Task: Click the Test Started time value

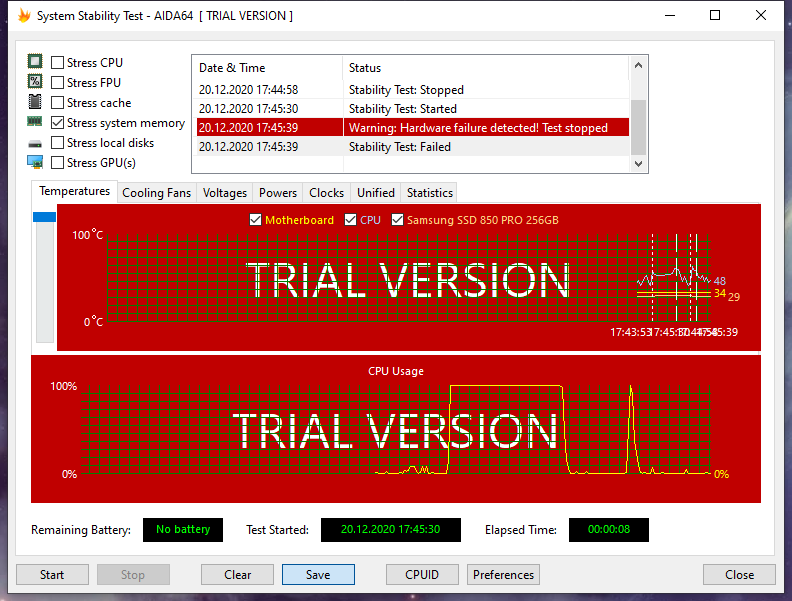Action: point(390,529)
